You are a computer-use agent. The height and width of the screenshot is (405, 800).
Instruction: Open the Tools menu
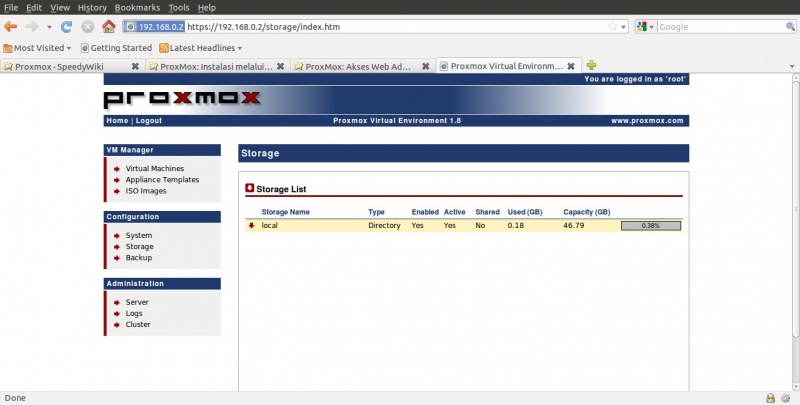pyautogui.click(x=179, y=8)
